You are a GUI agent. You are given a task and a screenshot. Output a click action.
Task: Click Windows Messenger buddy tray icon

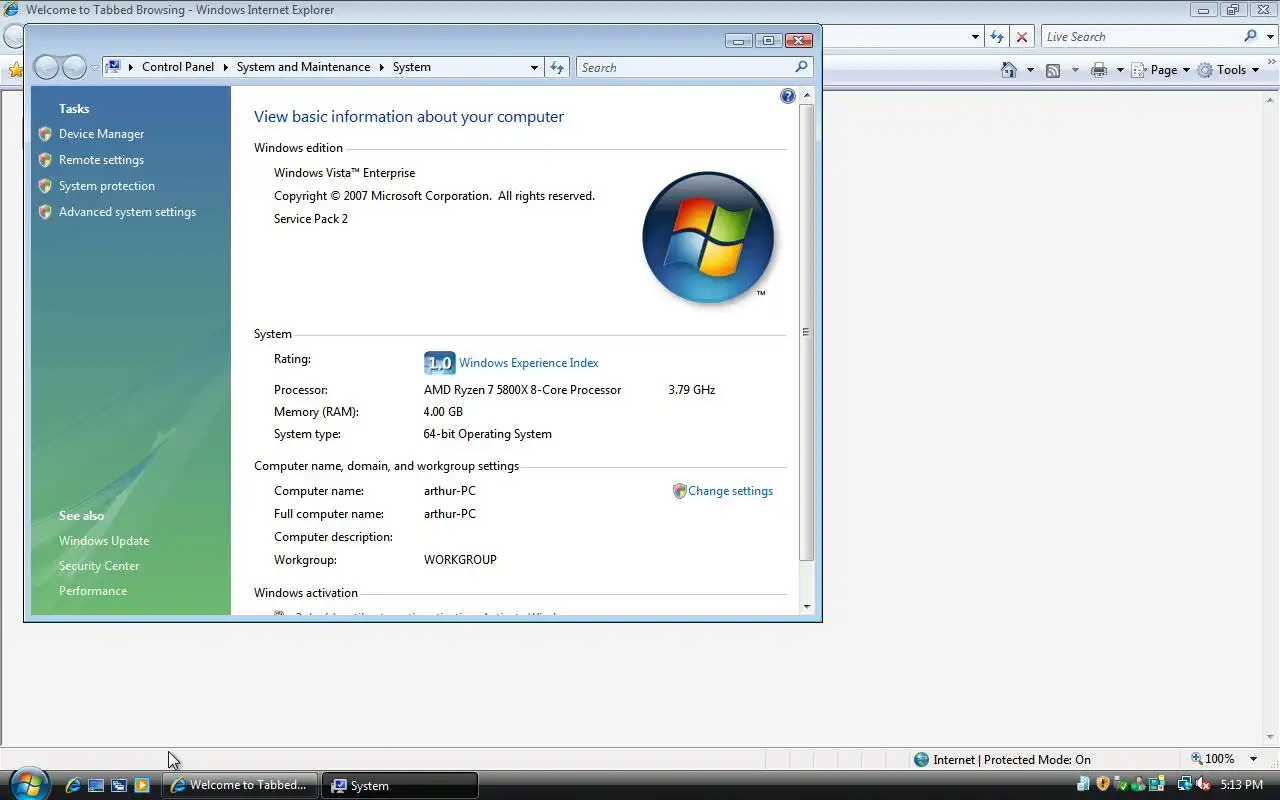tap(1138, 784)
